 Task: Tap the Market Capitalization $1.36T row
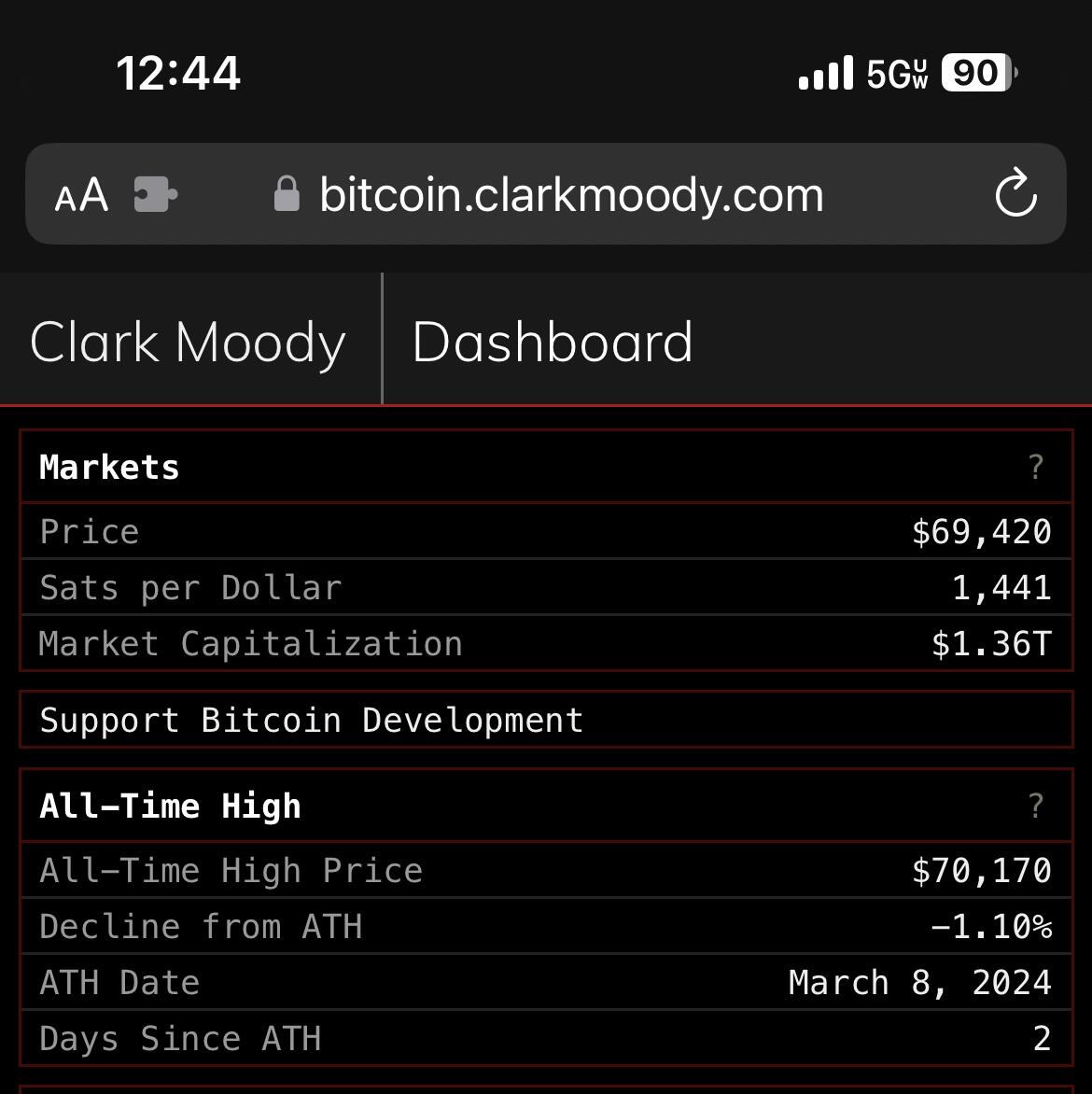click(x=546, y=643)
